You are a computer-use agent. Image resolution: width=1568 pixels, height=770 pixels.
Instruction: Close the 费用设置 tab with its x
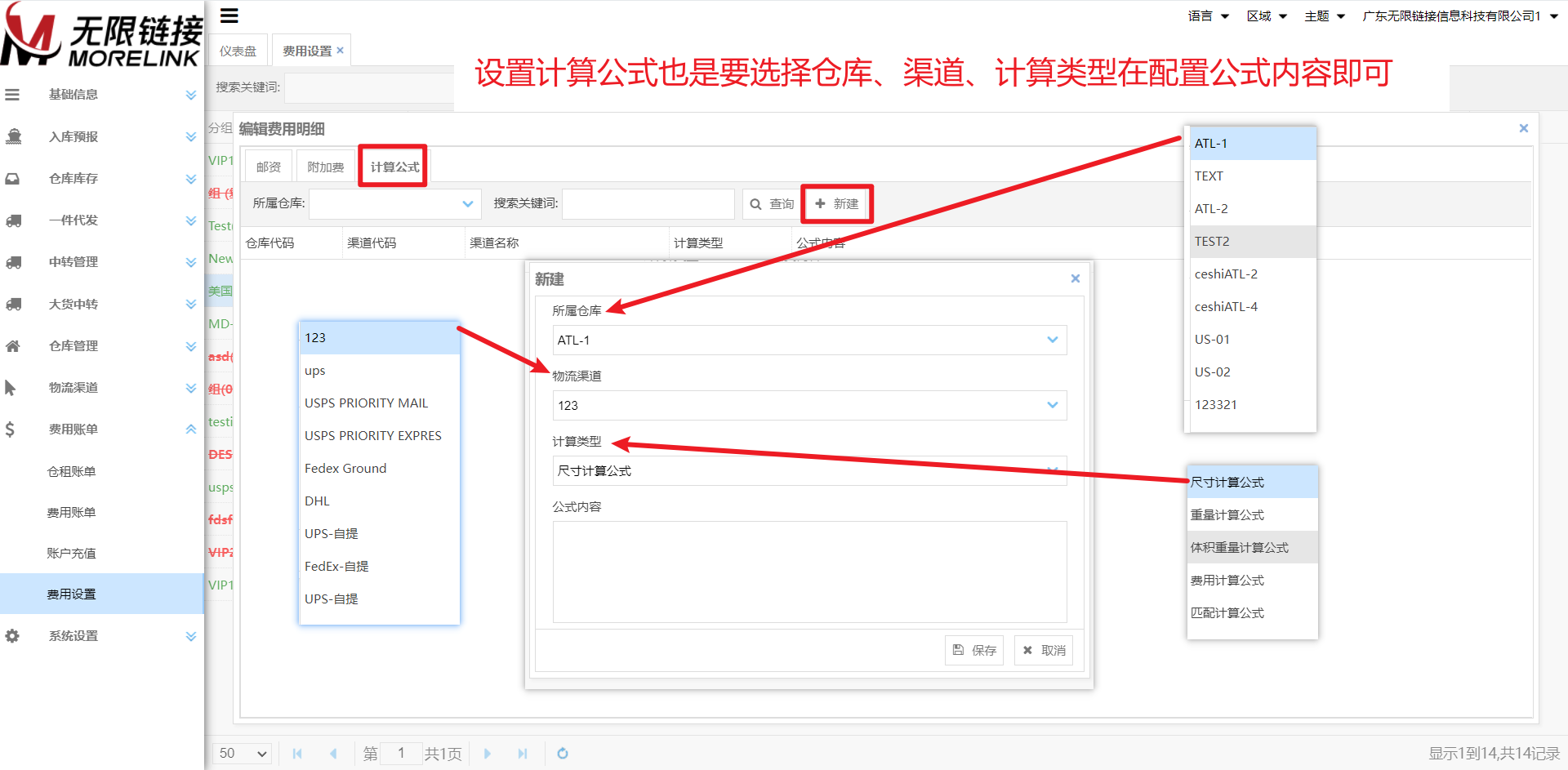[x=341, y=51]
